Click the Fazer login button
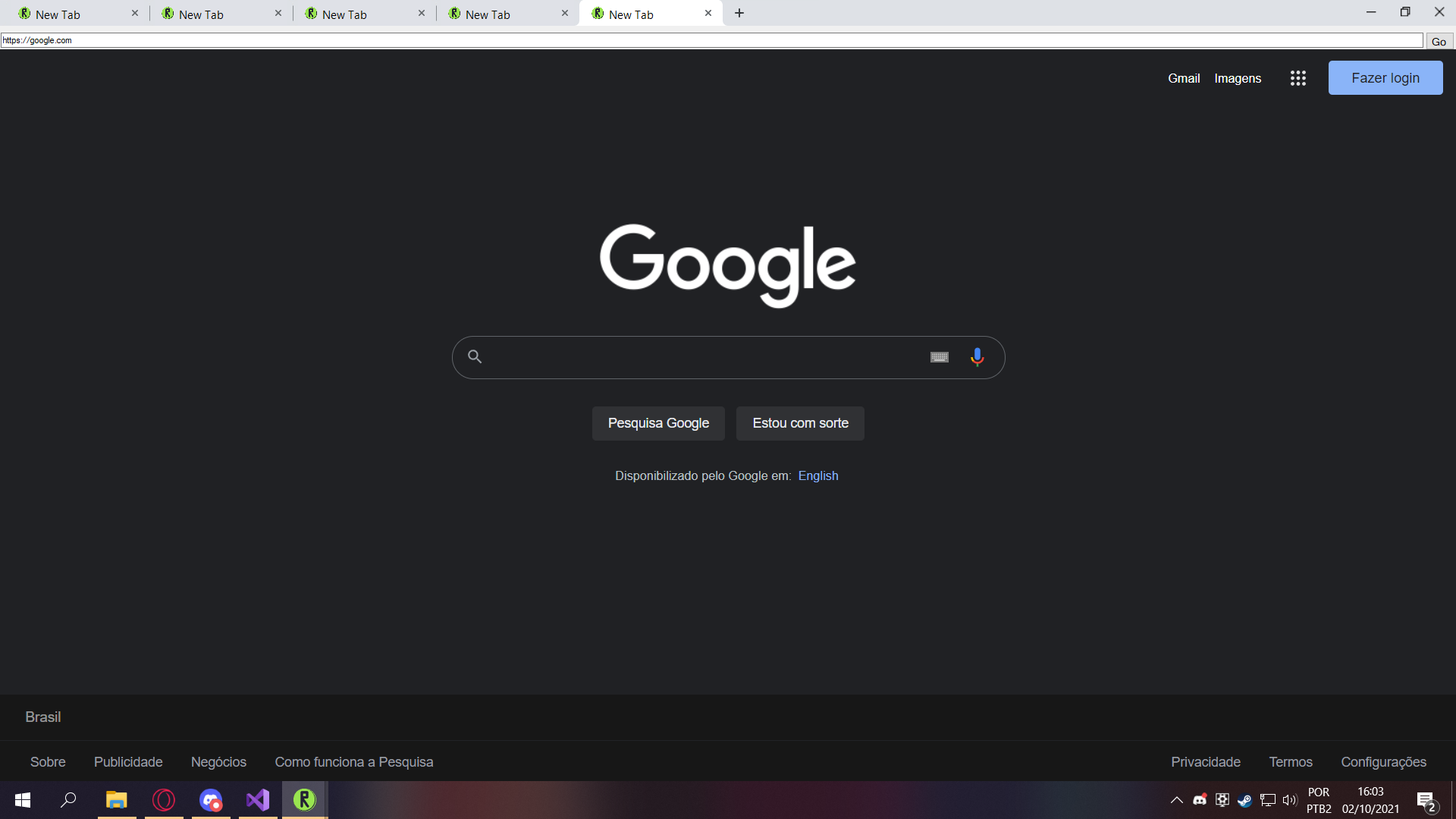Viewport: 1456px width, 819px height. pos(1385,78)
